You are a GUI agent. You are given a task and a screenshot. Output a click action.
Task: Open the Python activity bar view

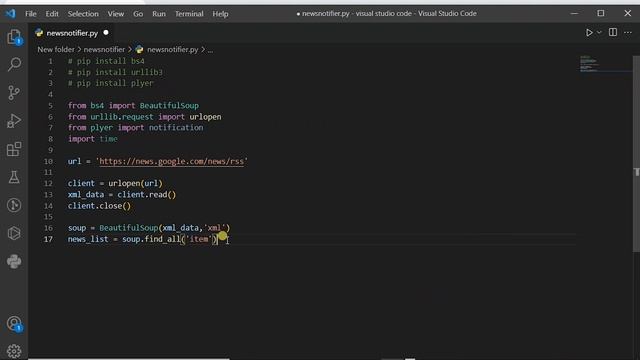14,261
